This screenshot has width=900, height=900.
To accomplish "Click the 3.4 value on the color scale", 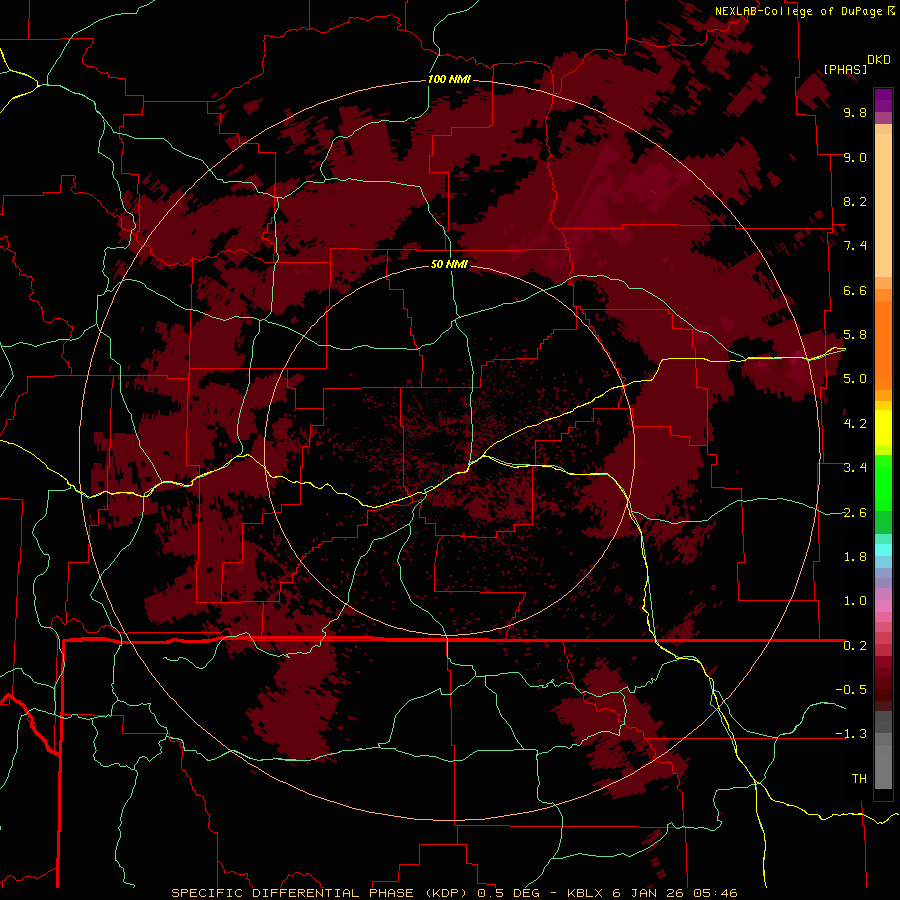I will click(x=855, y=468).
